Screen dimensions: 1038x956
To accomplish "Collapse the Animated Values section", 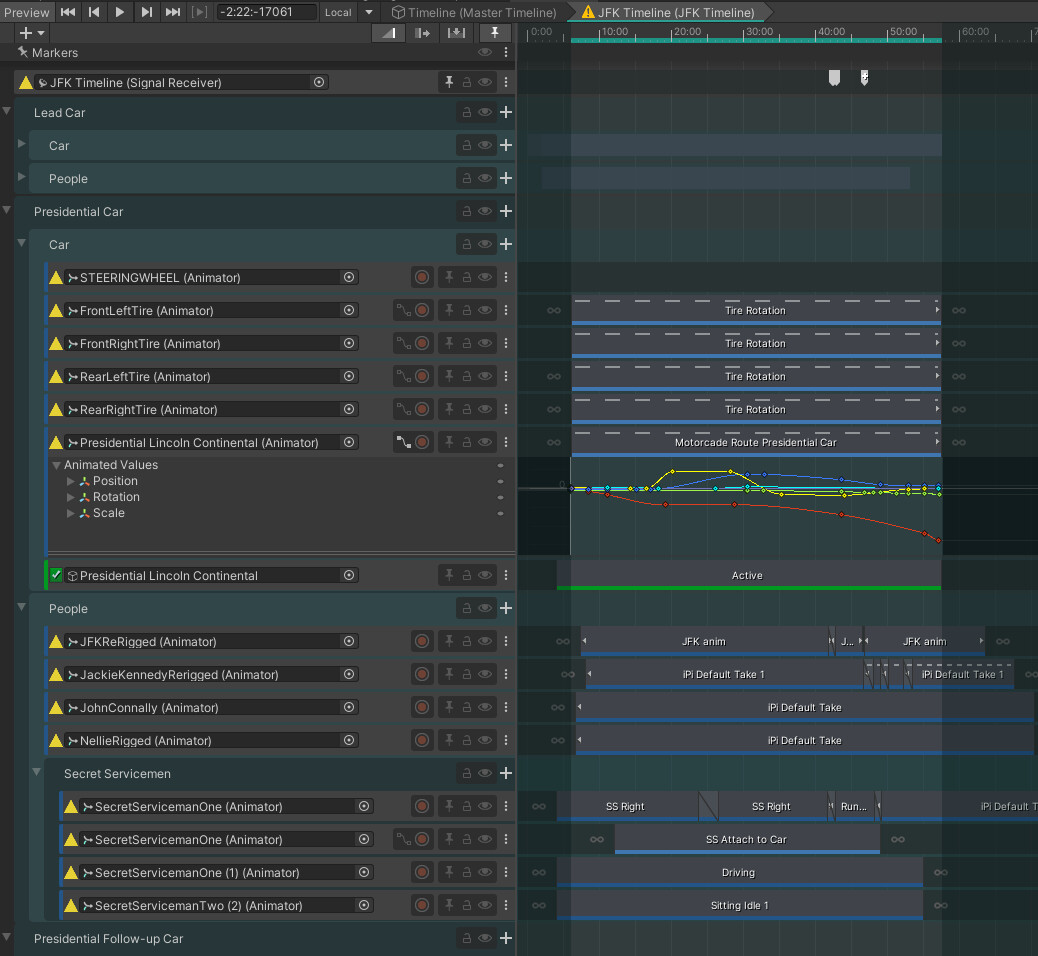I will click(56, 465).
